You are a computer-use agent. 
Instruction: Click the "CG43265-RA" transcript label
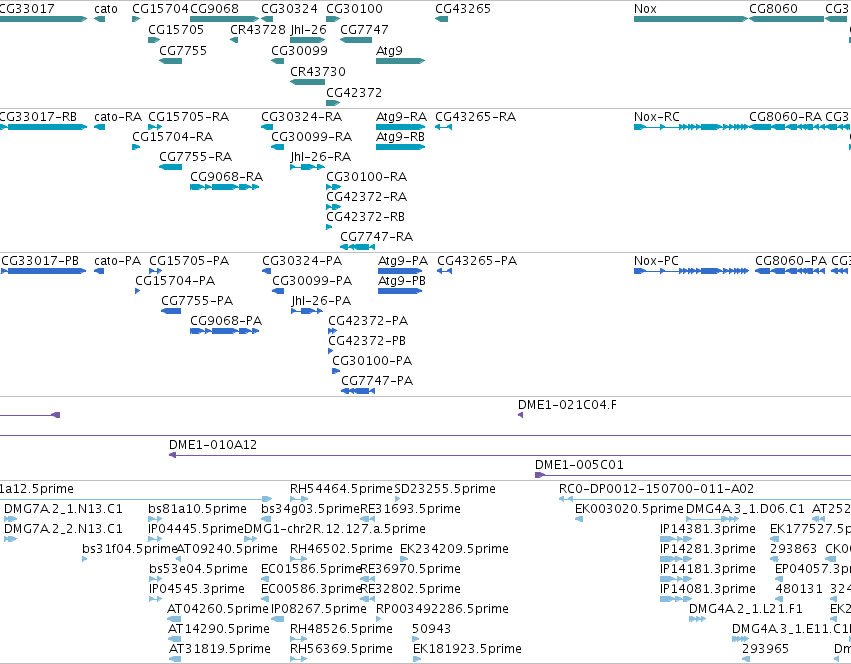click(x=475, y=117)
